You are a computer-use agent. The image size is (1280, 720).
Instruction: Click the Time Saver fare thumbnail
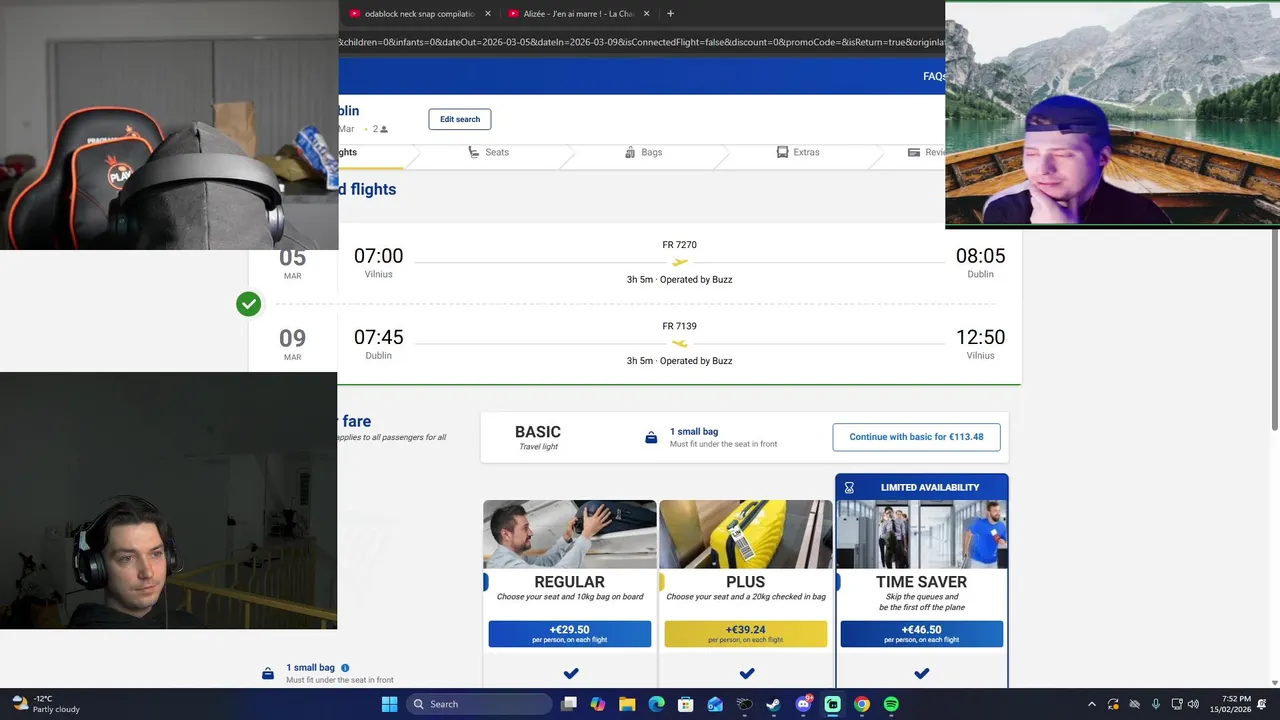point(922,534)
